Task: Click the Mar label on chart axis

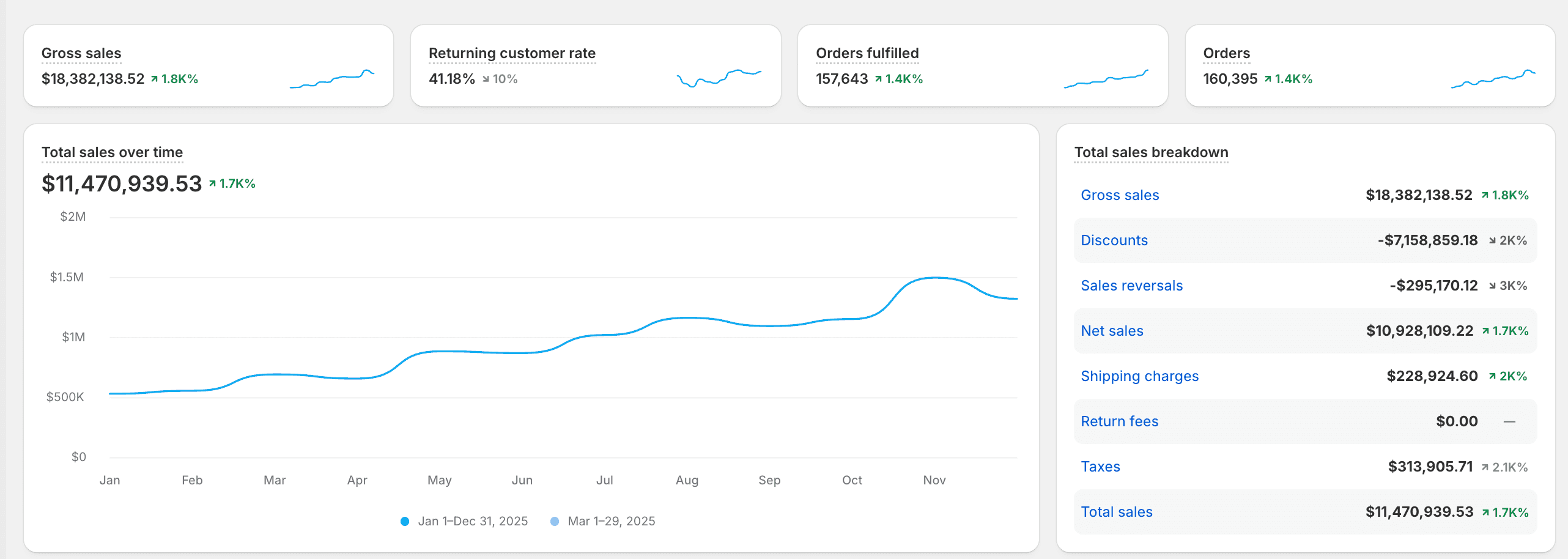Action: pos(275,480)
